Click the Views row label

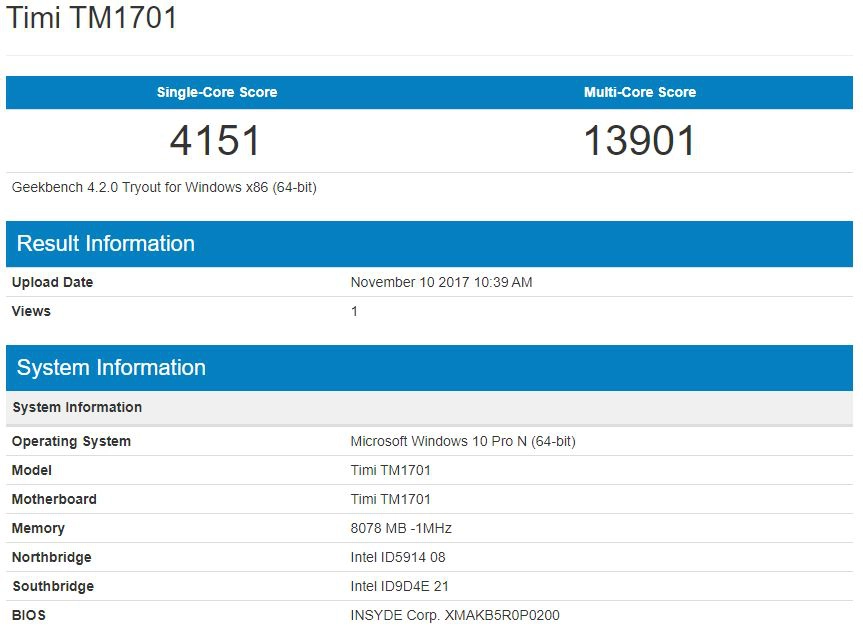click(31, 311)
